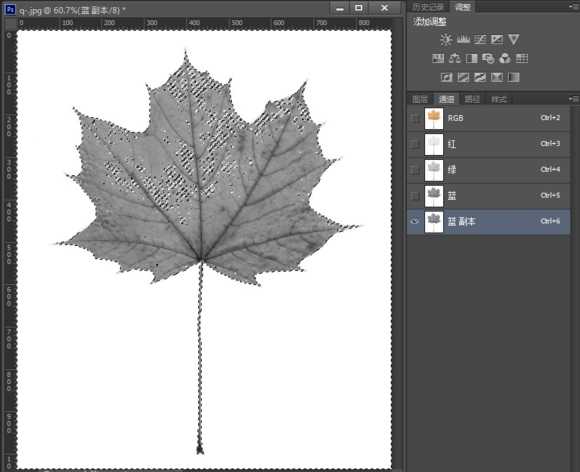Add a Threshold adjustment
This screenshot has height=472, width=580.
[480, 77]
